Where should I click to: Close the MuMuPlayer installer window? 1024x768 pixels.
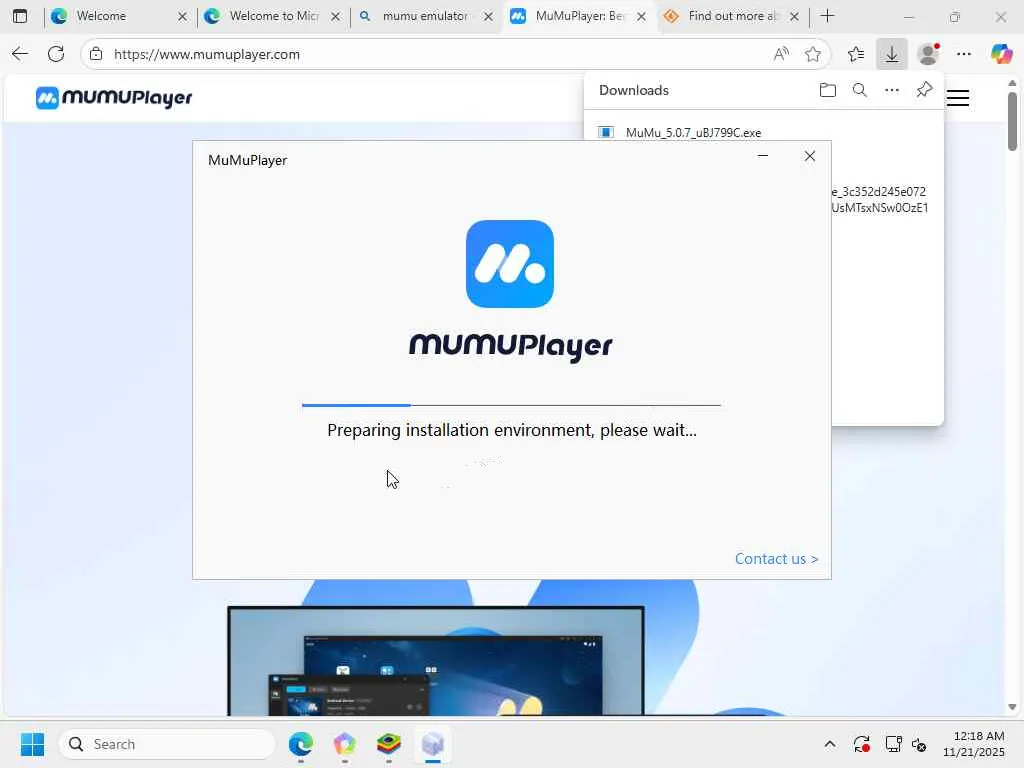pyautogui.click(x=810, y=155)
